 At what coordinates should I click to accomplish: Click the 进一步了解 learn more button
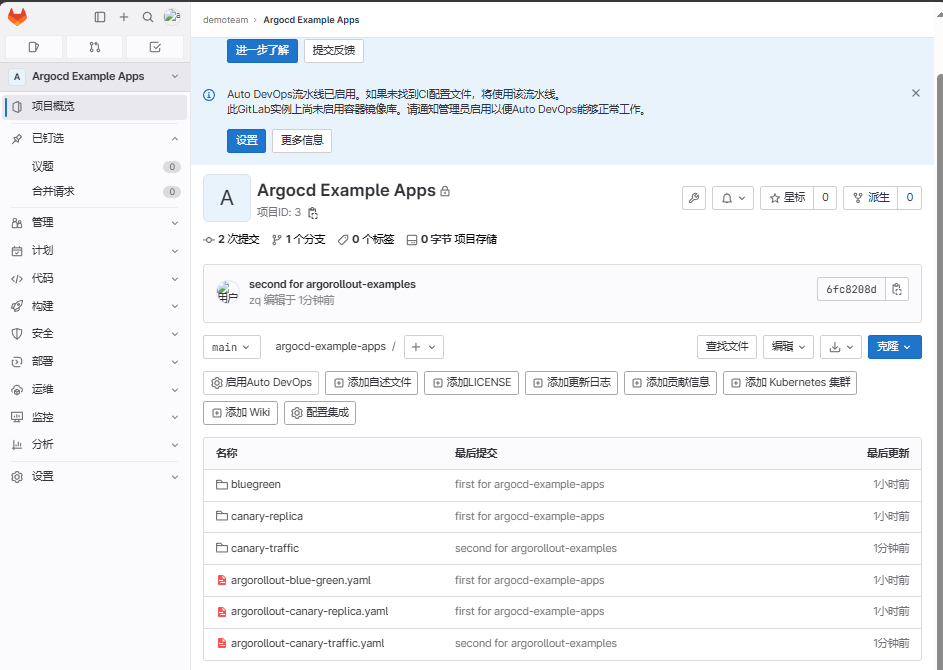[x=262, y=50]
